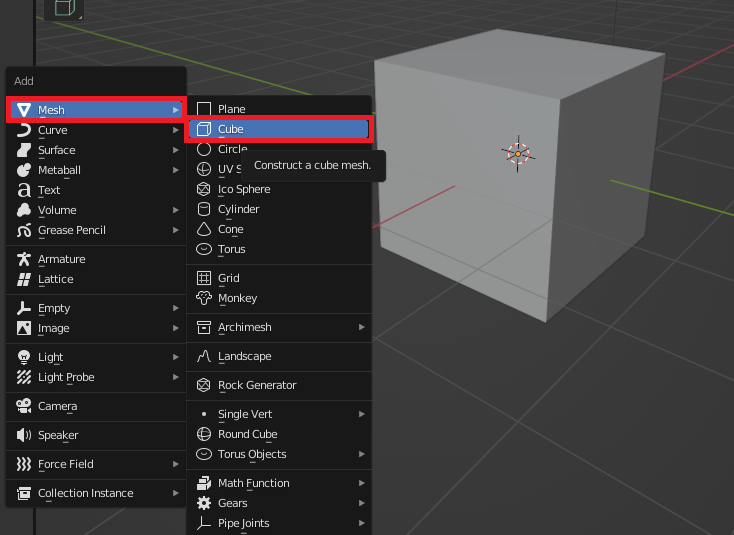Image resolution: width=734 pixels, height=535 pixels.
Task: Expand the Archimesh submenu
Action: (x=361, y=327)
